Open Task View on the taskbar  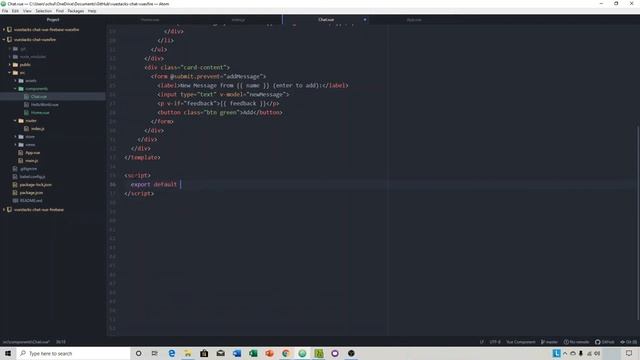[155, 353]
